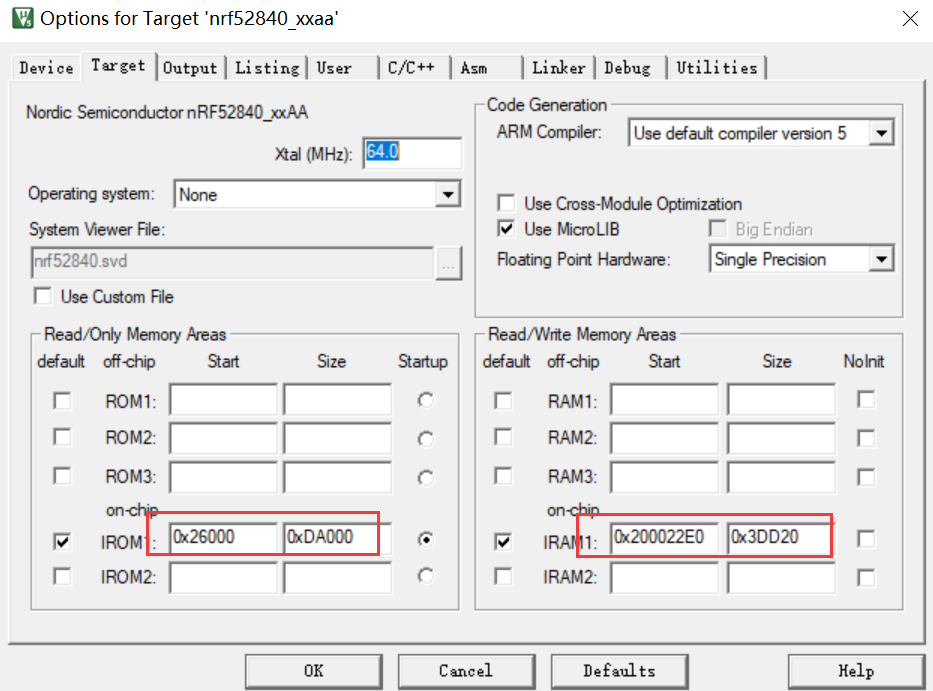The height and width of the screenshot is (691, 933).
Task: Check the default box for ROM1
Action: tap(61, 399)
